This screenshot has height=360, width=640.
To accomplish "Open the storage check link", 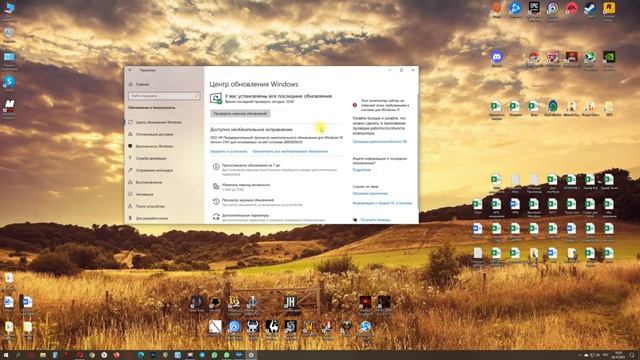I will pyautogui.click(x=370, y=193).
